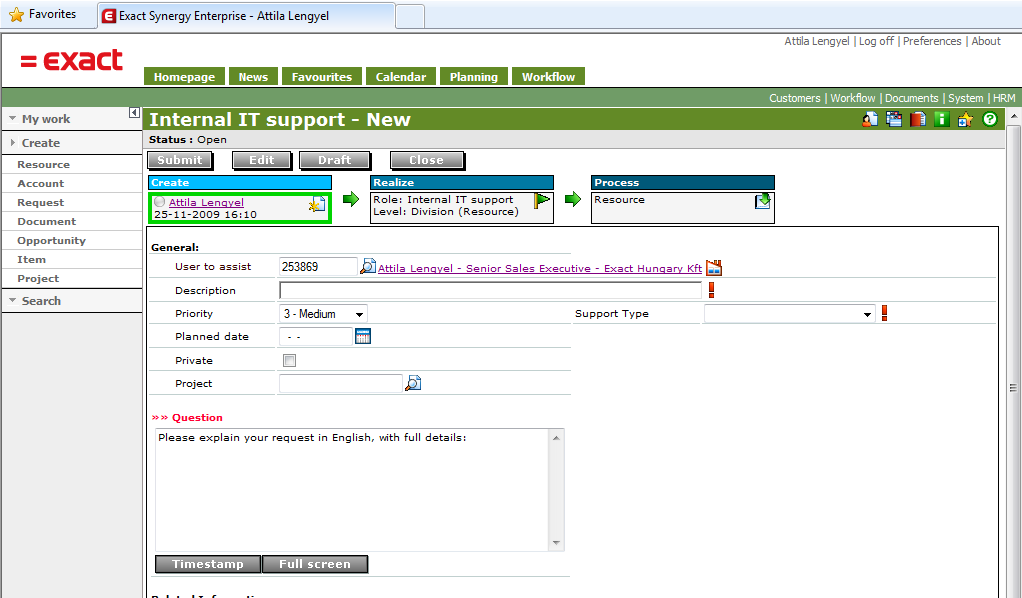Click the green information icon
The image size is (1022, 598).
point(941,119)
